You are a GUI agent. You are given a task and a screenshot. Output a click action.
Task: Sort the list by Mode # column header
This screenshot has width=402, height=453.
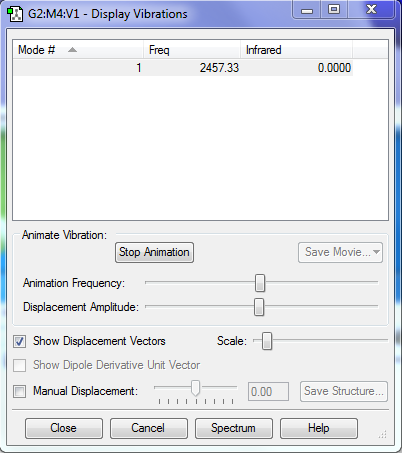pyautogui.click(x=79, y=50)
